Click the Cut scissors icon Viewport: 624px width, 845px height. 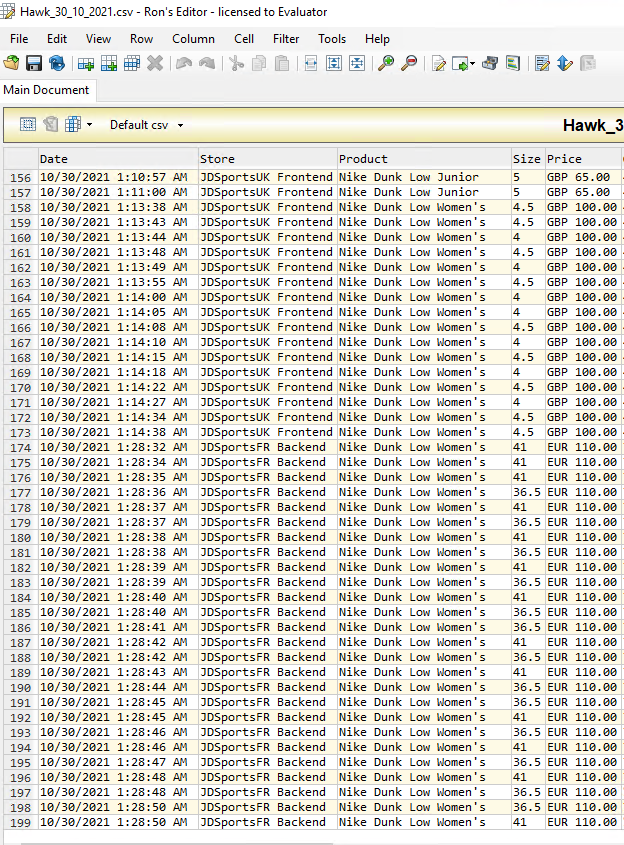pos(236,64)
